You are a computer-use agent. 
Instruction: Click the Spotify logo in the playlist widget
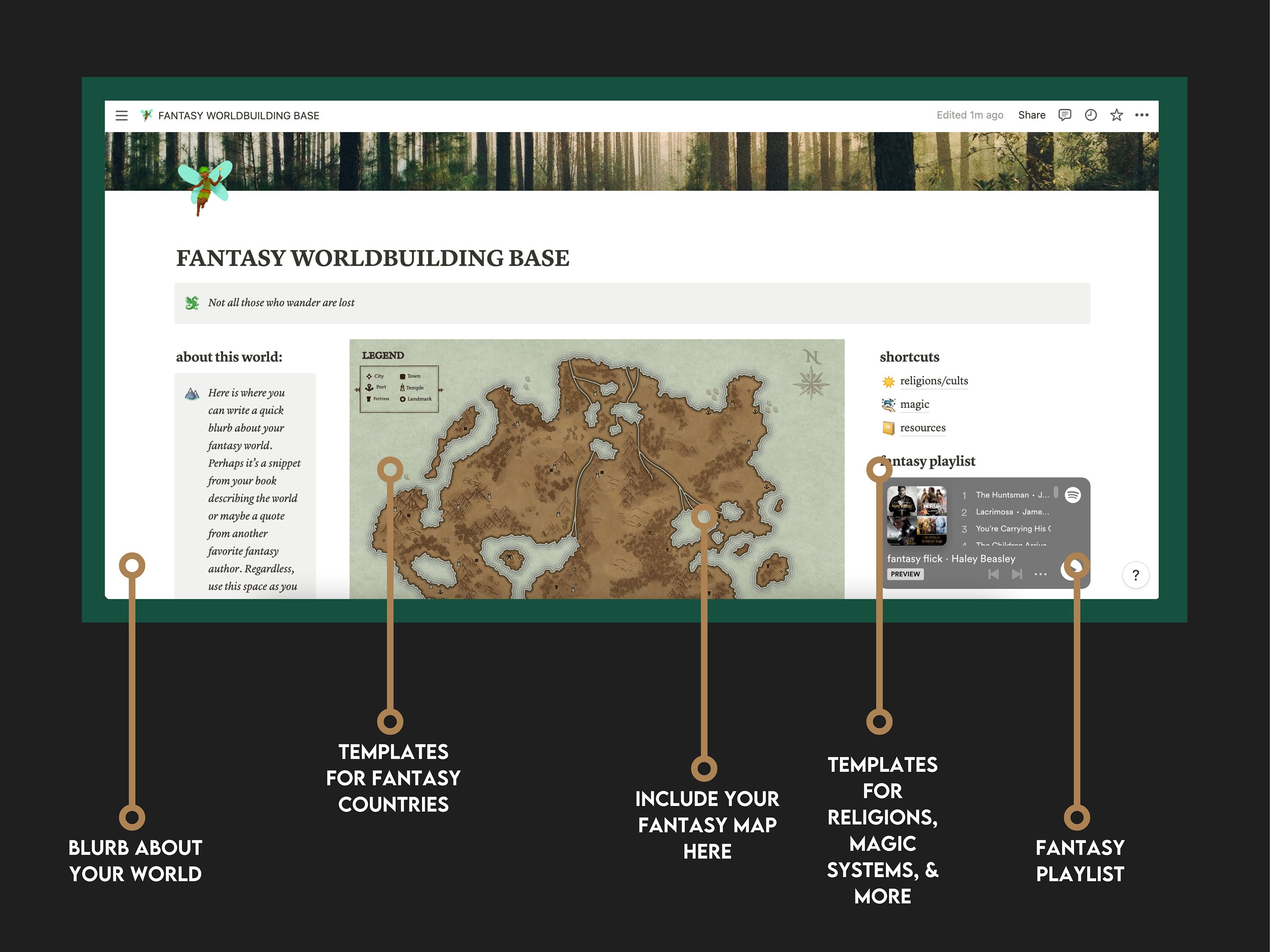coord(1072,495)
